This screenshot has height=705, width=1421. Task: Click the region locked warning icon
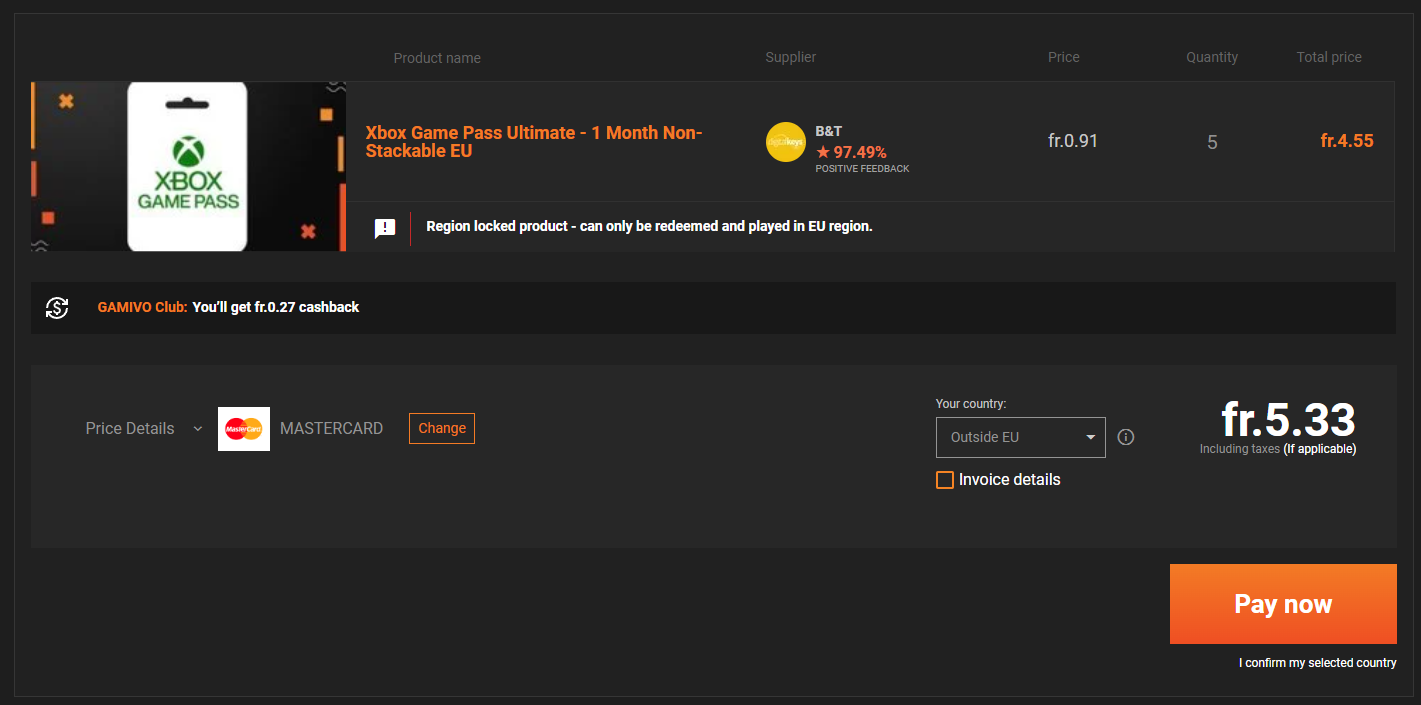click(x=385, y=228)
